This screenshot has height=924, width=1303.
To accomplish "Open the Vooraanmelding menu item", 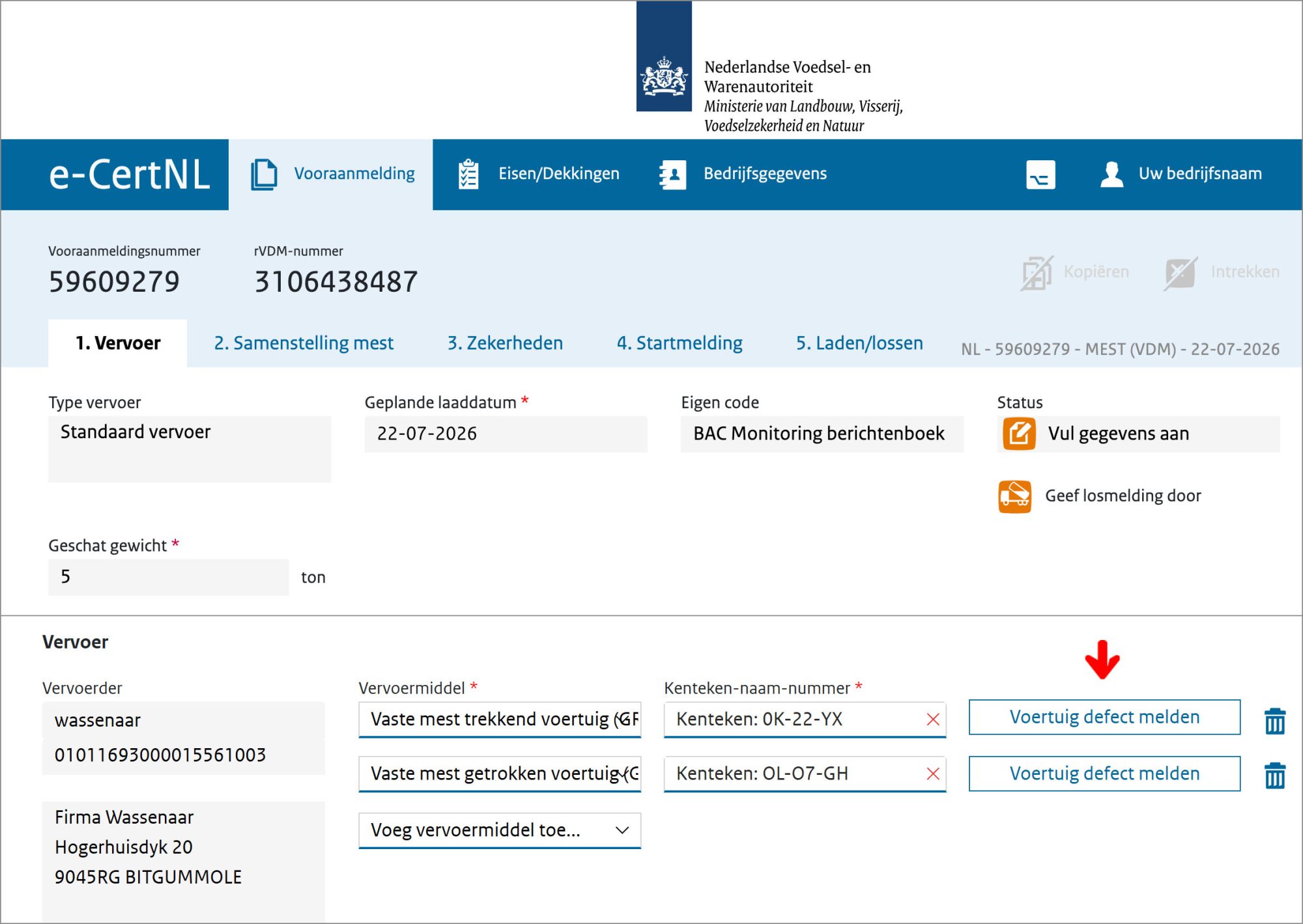I will [x=354, y=174].
